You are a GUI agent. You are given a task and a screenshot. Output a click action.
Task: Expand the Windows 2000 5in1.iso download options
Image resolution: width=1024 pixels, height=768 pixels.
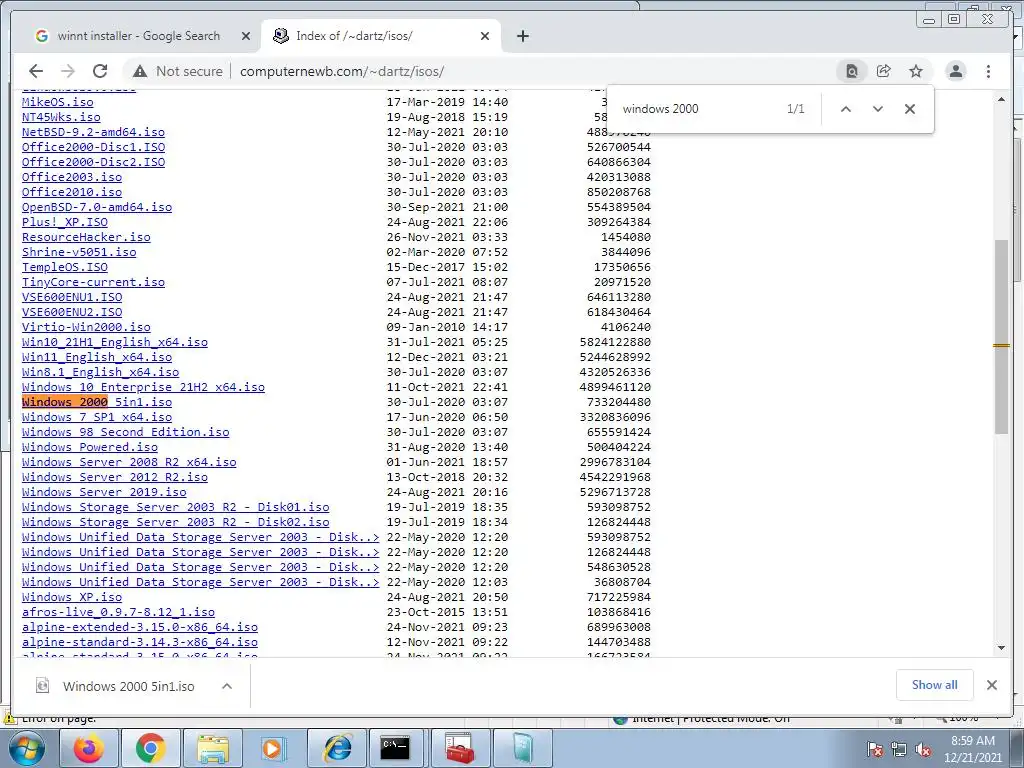(227, 686)
